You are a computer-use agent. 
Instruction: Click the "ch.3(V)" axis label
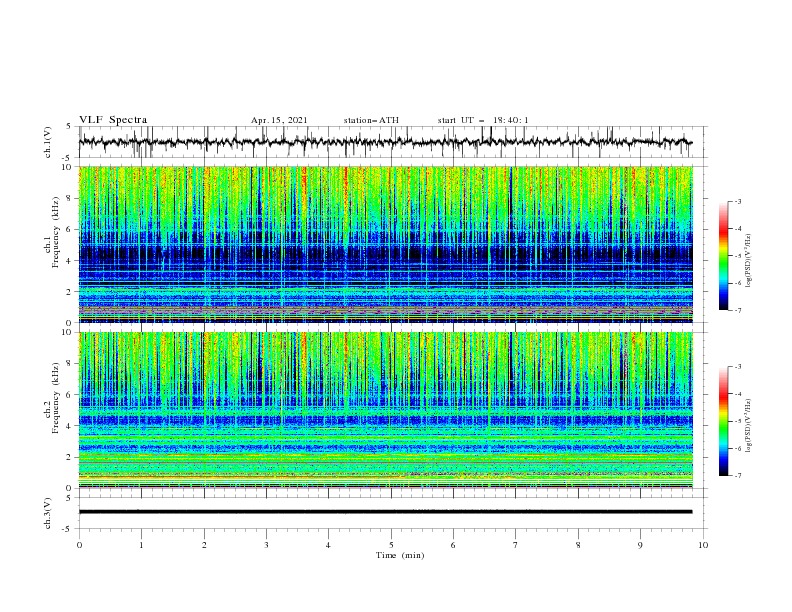48,513
